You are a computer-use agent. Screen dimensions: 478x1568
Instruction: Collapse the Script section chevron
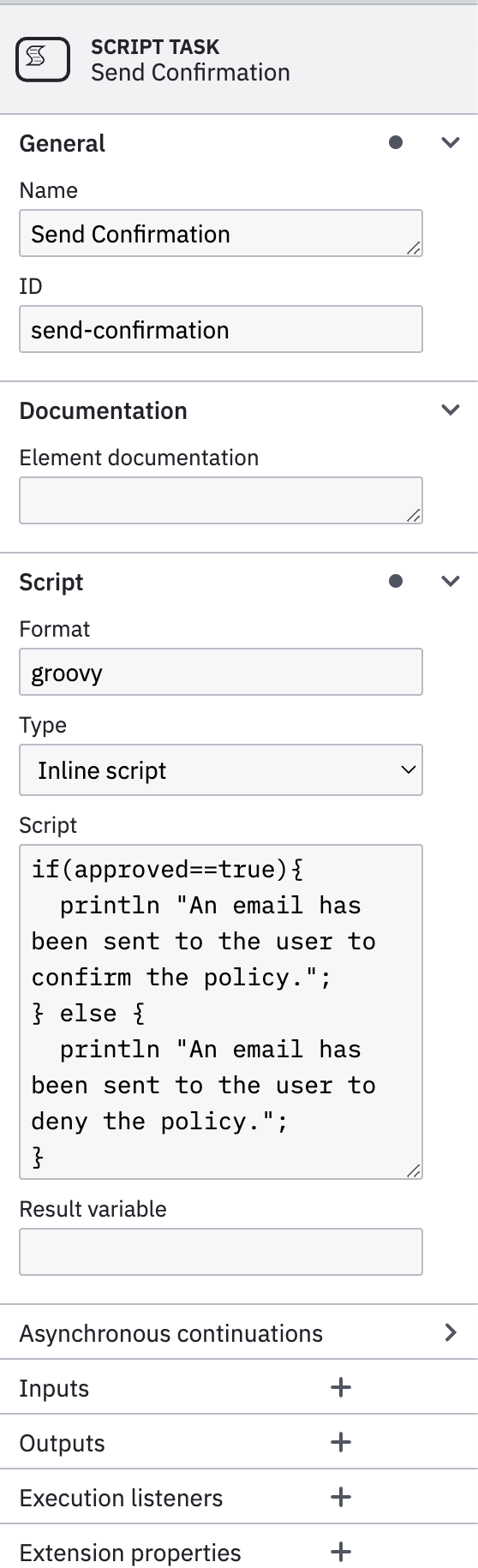(x=451, y=581)
